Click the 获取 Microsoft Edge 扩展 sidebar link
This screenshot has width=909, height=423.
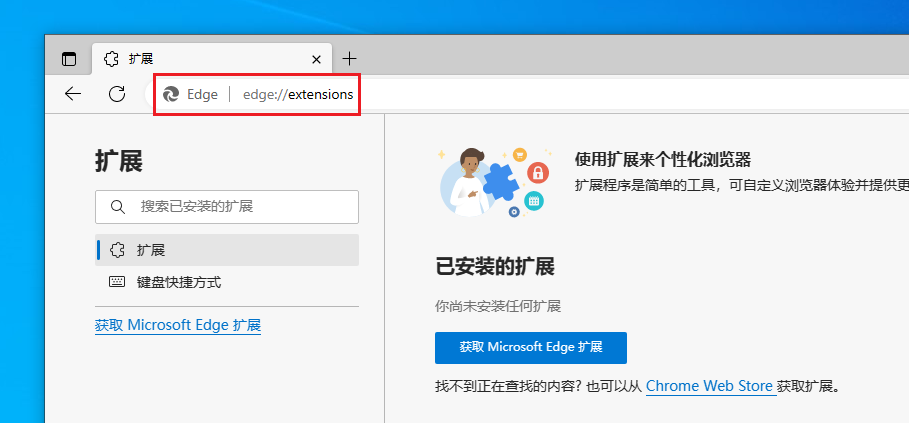point(178,326)
